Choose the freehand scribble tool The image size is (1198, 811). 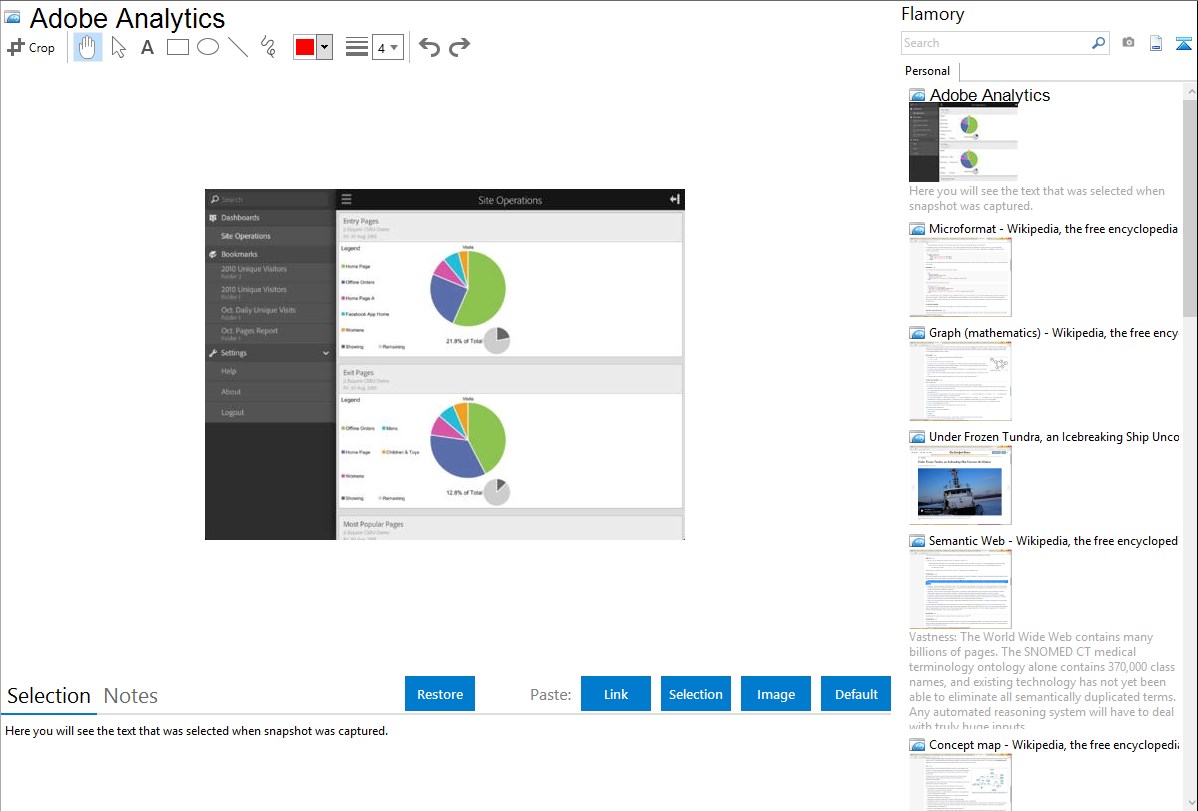tap(268, 47)
